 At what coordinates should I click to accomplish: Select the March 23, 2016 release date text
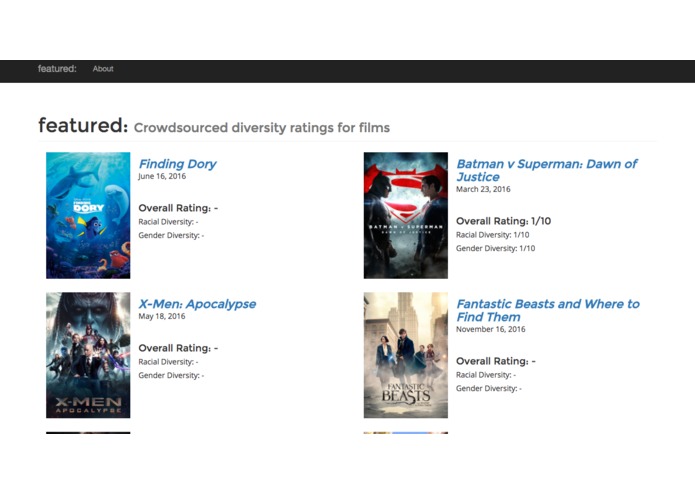483,189
